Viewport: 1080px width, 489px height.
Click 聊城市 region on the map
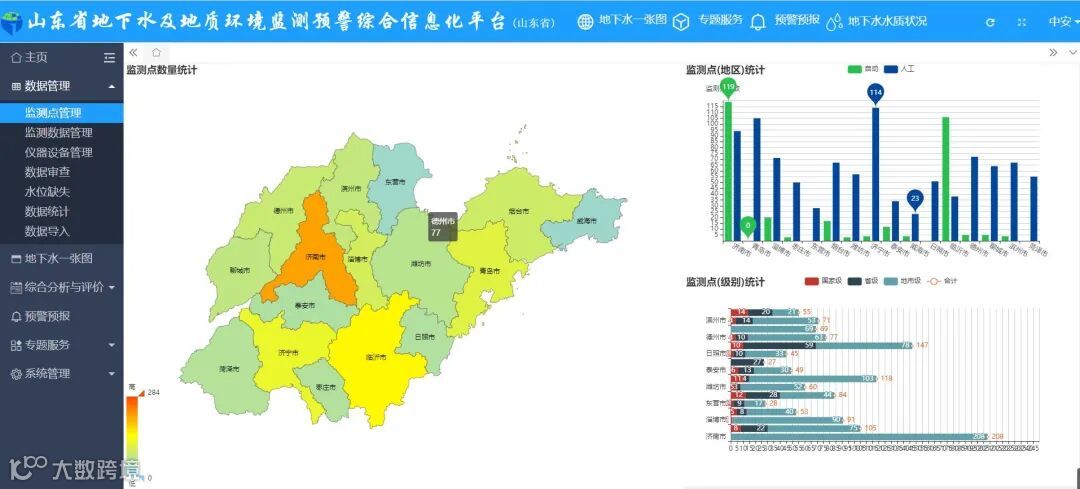coord(238,270)
